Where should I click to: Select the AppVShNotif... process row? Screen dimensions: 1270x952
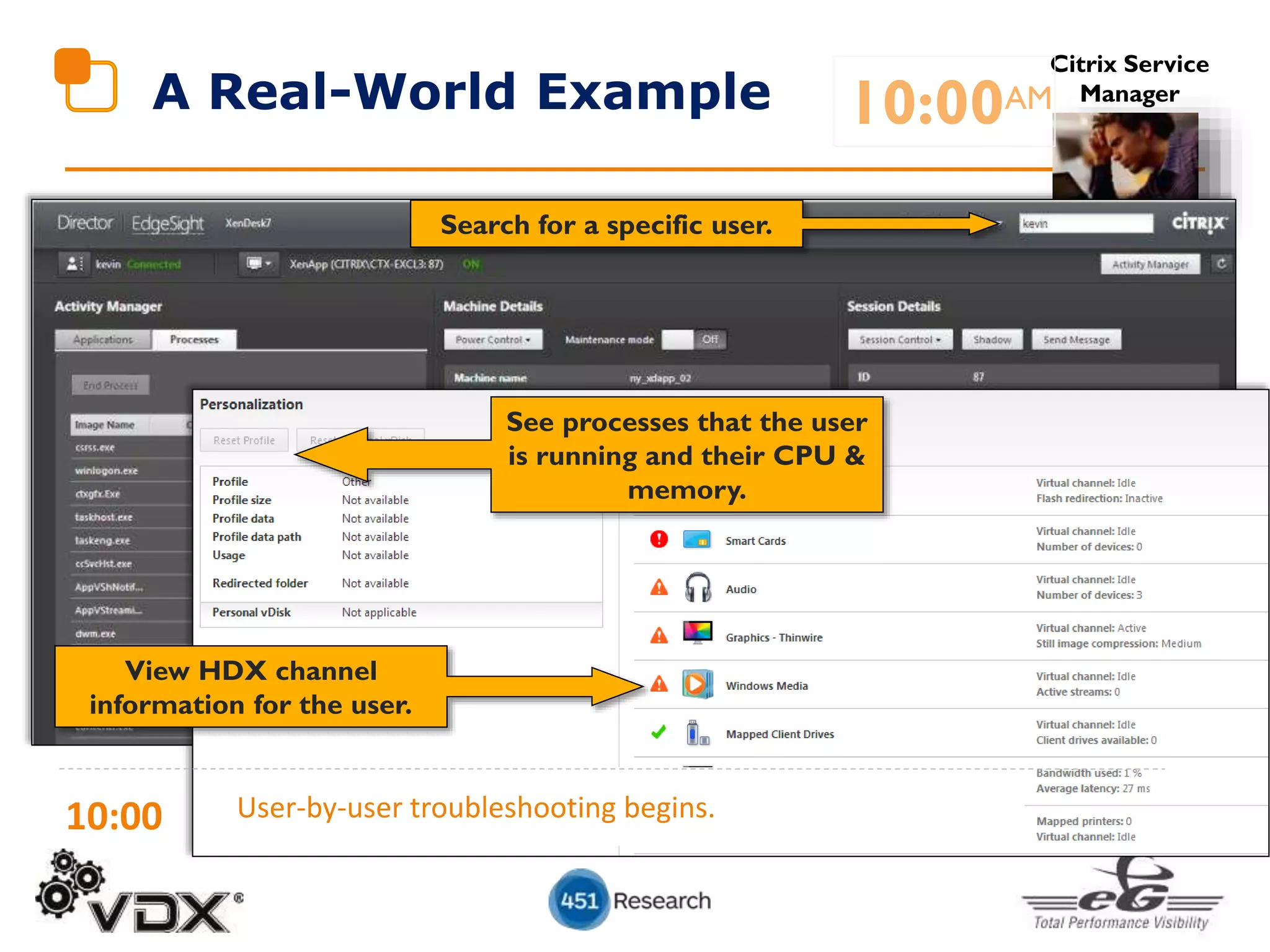[x=131, y=587]
